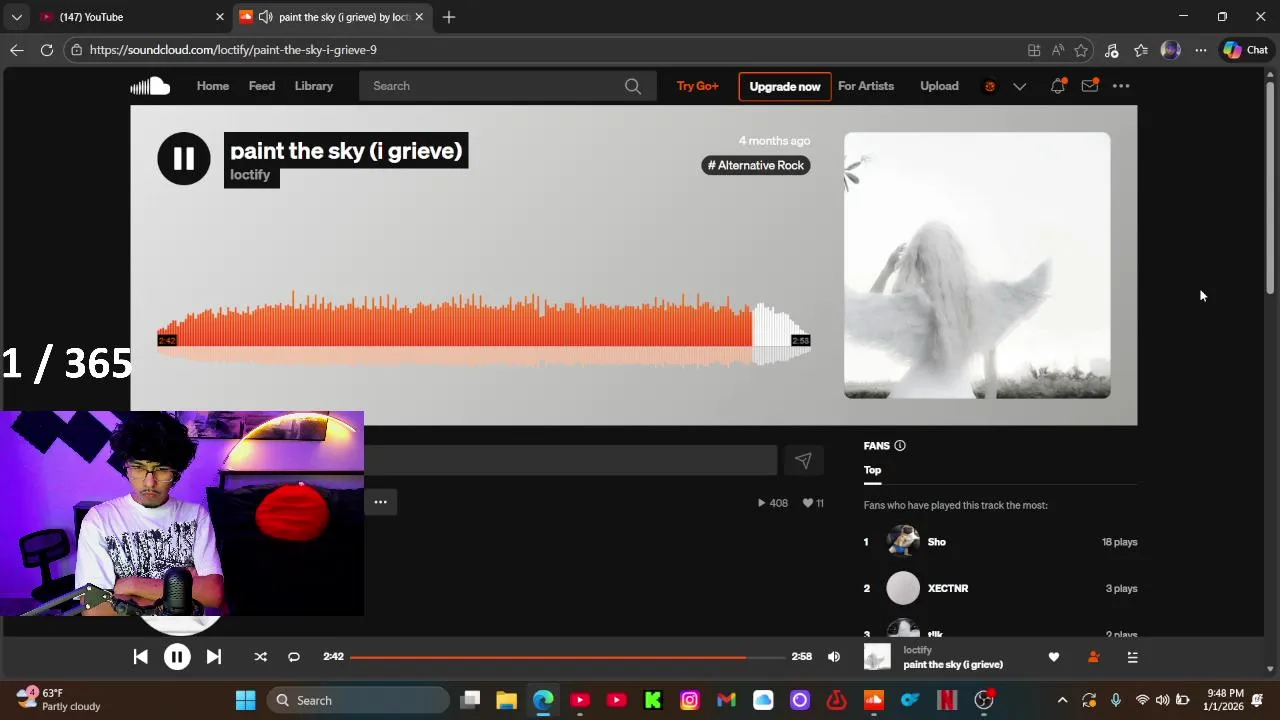The width and height of the screenshot is (1280, 720).
Task: Expand the tab search dropdown arrow
Action: coord(16,17)
